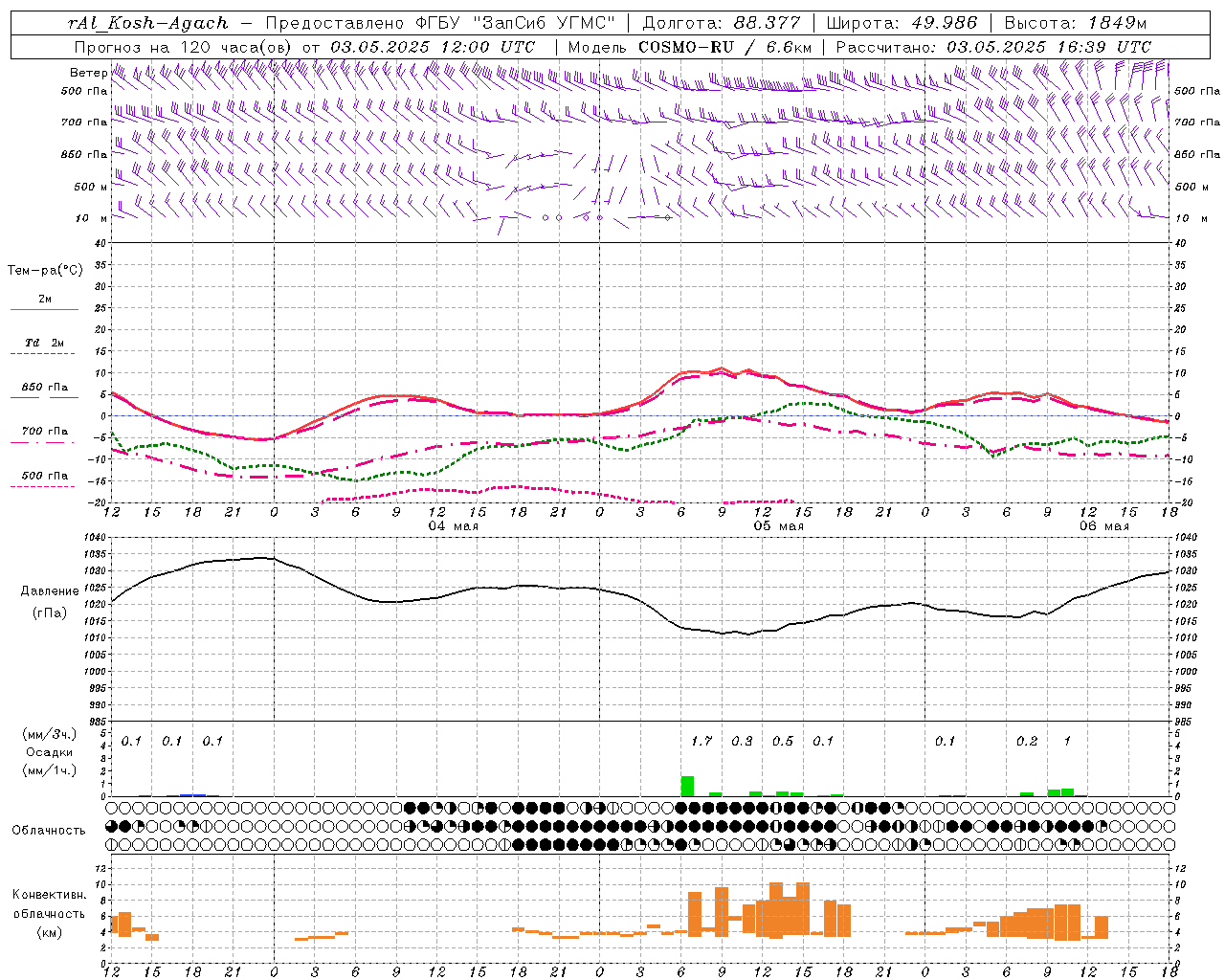The height and width of the screenshot is (980, 1225).
Task: Click the Модель COSMO-RU / 6.6км label
Action: pyautogui.click(x=690, y=46)
